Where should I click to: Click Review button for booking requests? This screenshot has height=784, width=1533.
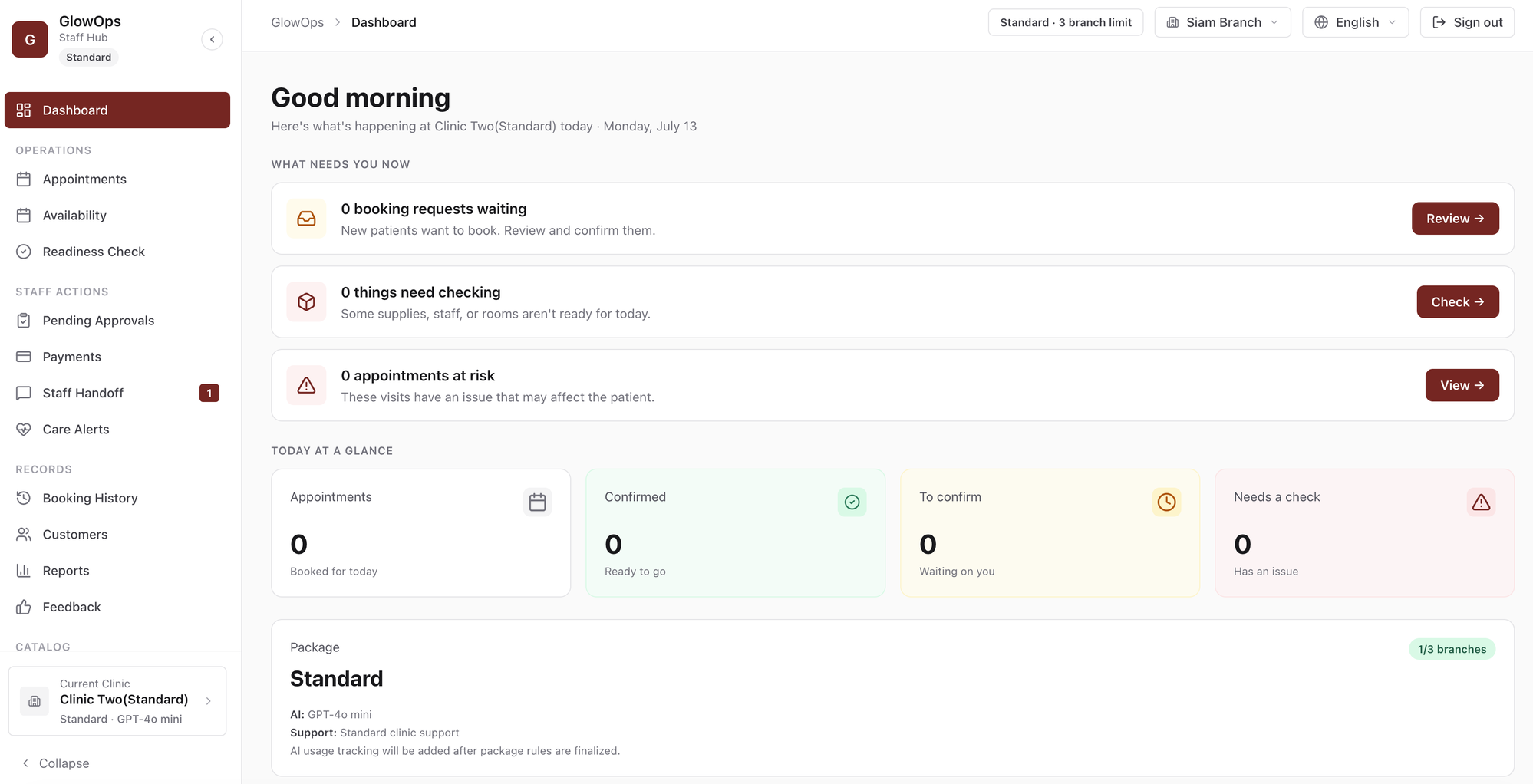(1455, 219)
